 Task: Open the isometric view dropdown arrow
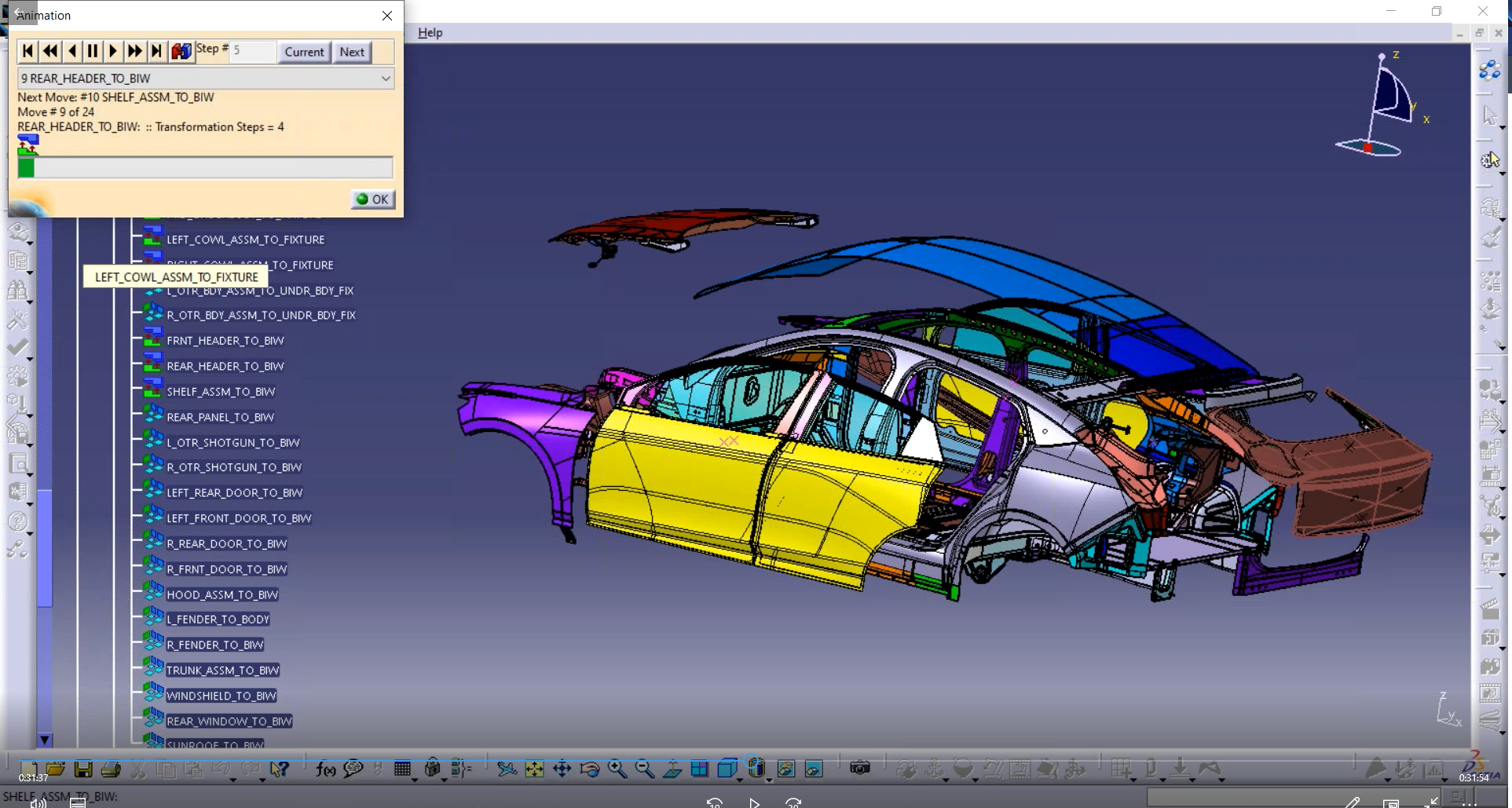(739, 781)
